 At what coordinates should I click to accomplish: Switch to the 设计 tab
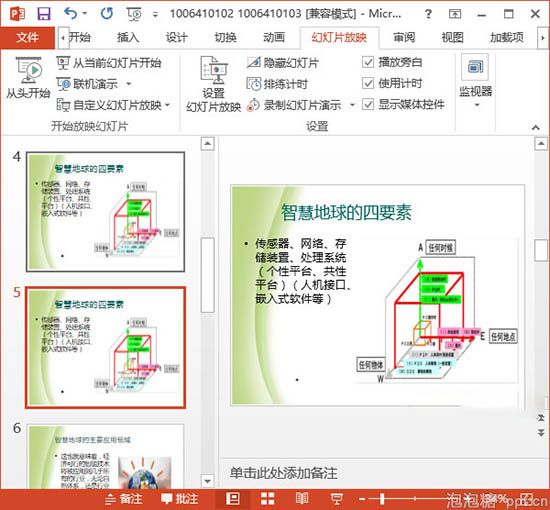176,37
